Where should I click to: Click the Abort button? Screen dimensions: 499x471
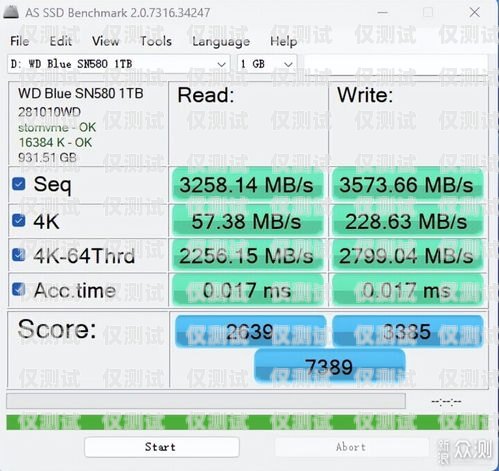pos(351,447)
